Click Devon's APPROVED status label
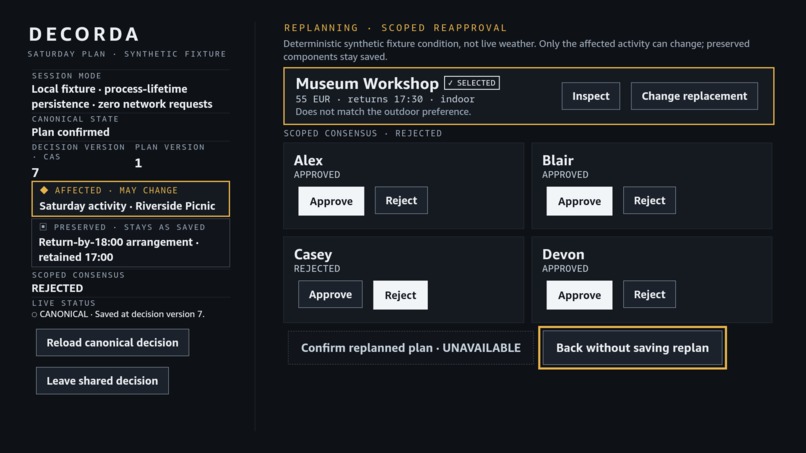 coord(565,268)
